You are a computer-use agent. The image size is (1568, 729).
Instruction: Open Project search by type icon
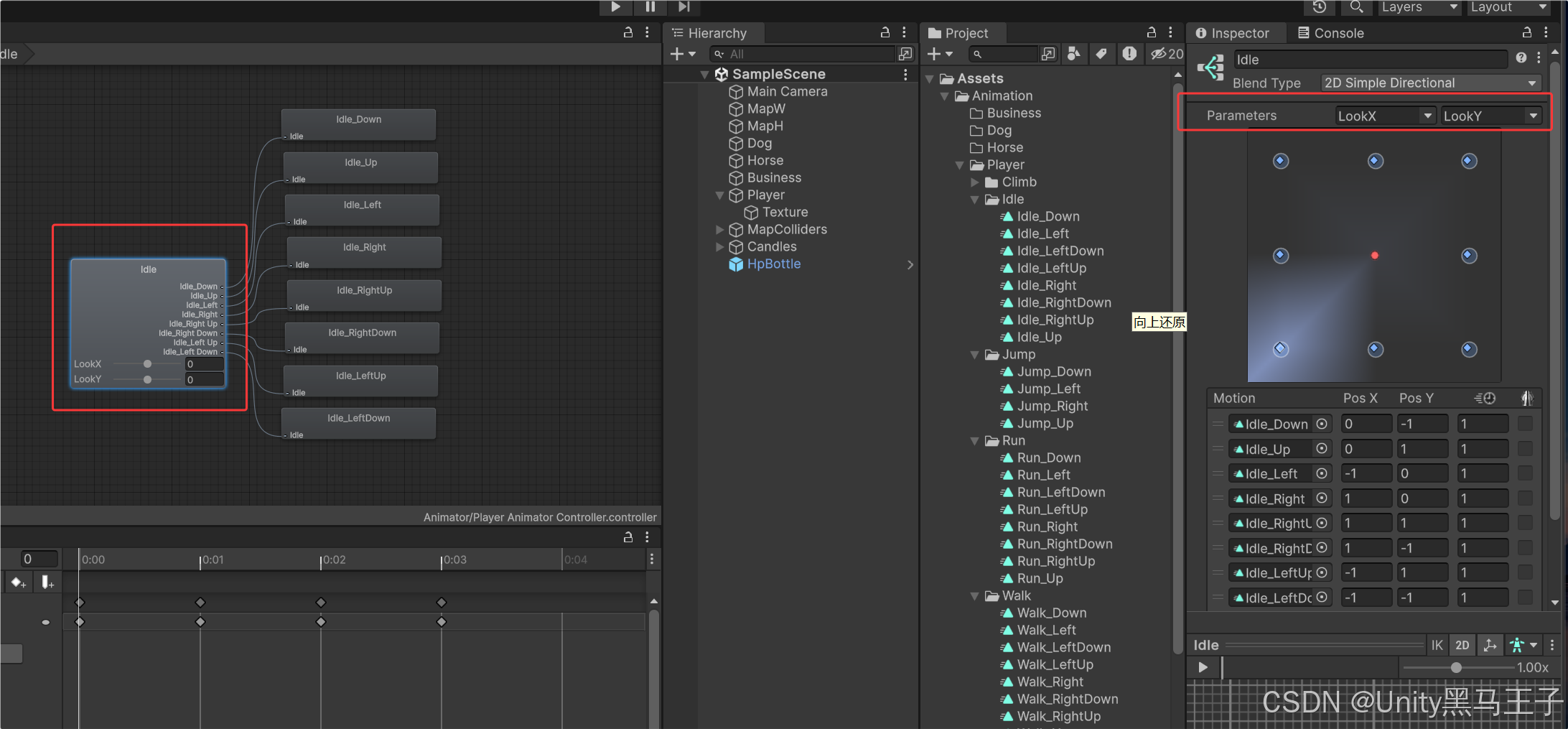[1074, 54]
